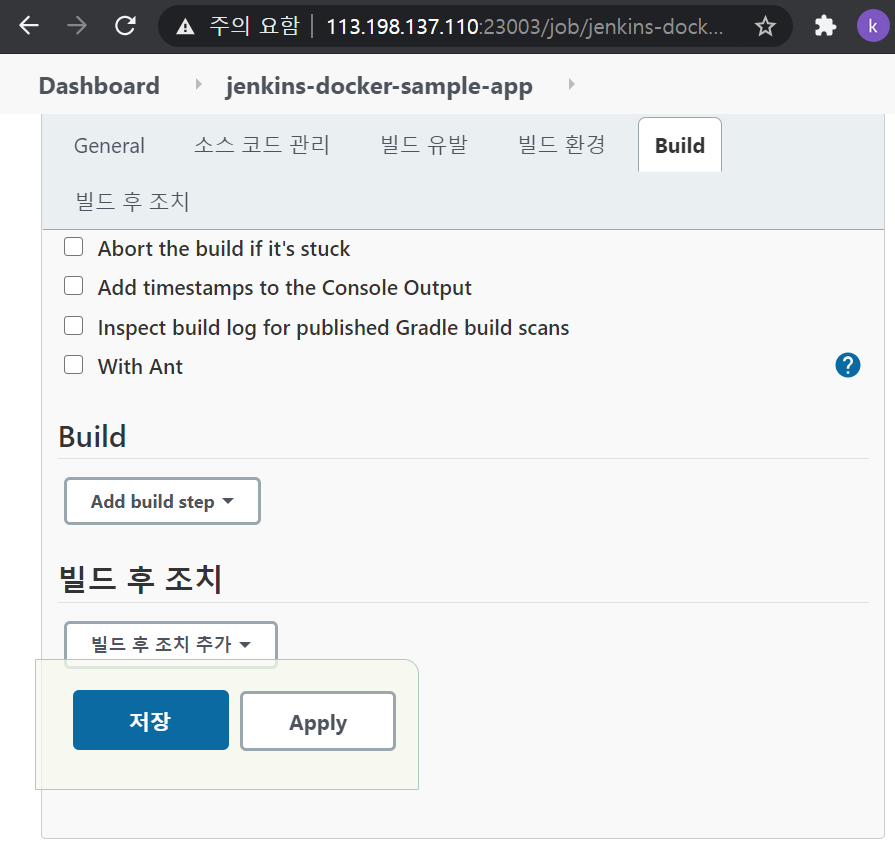This screenshot has height=850, width=895.
Task: Switch to the 소스 코드 관리 tab
Action: (x=262, y=146)
